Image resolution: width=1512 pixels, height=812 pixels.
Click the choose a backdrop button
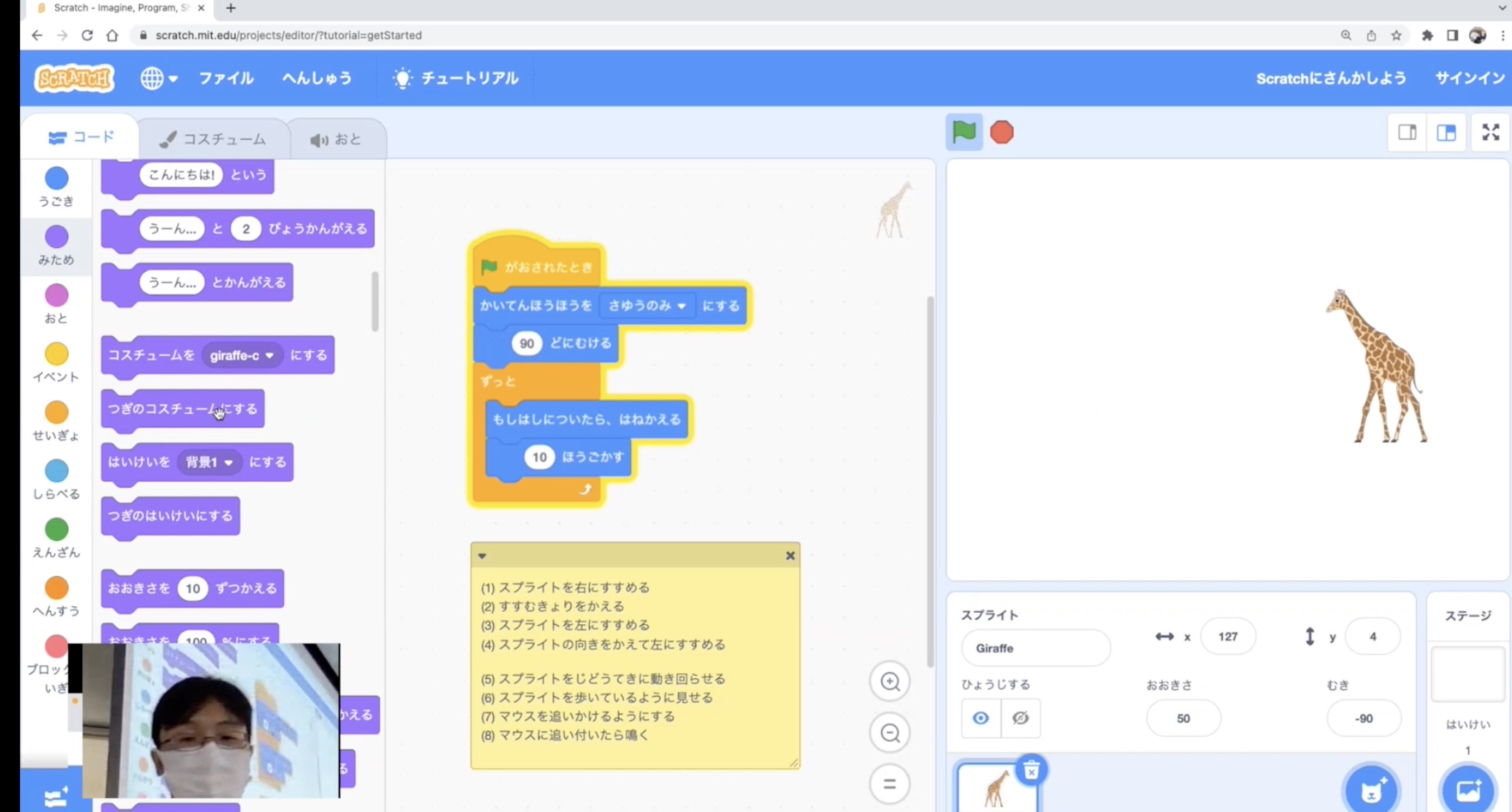point(1469,790)
